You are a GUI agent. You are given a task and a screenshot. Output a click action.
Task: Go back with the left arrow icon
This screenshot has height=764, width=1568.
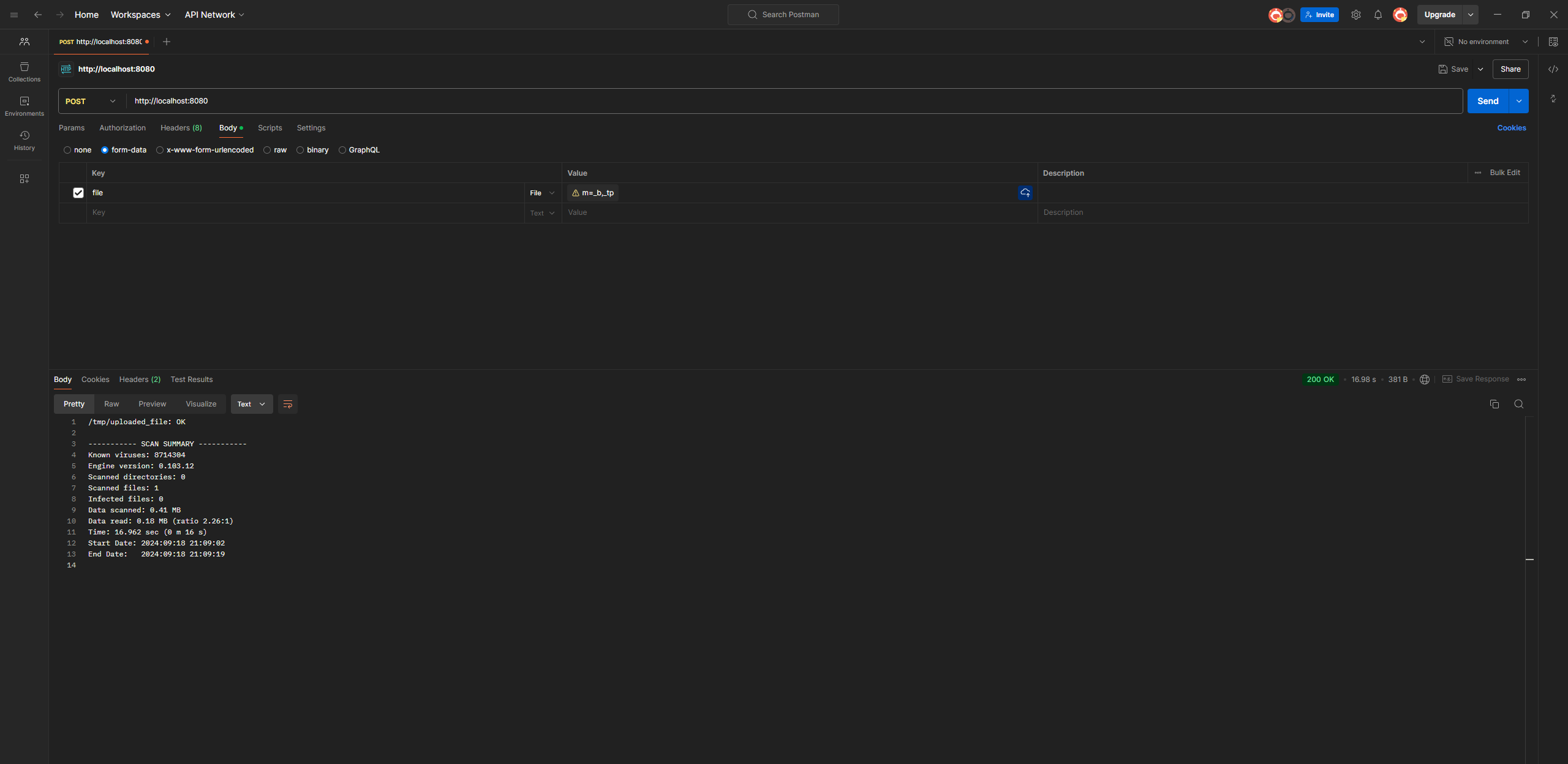tap(38, 15)
